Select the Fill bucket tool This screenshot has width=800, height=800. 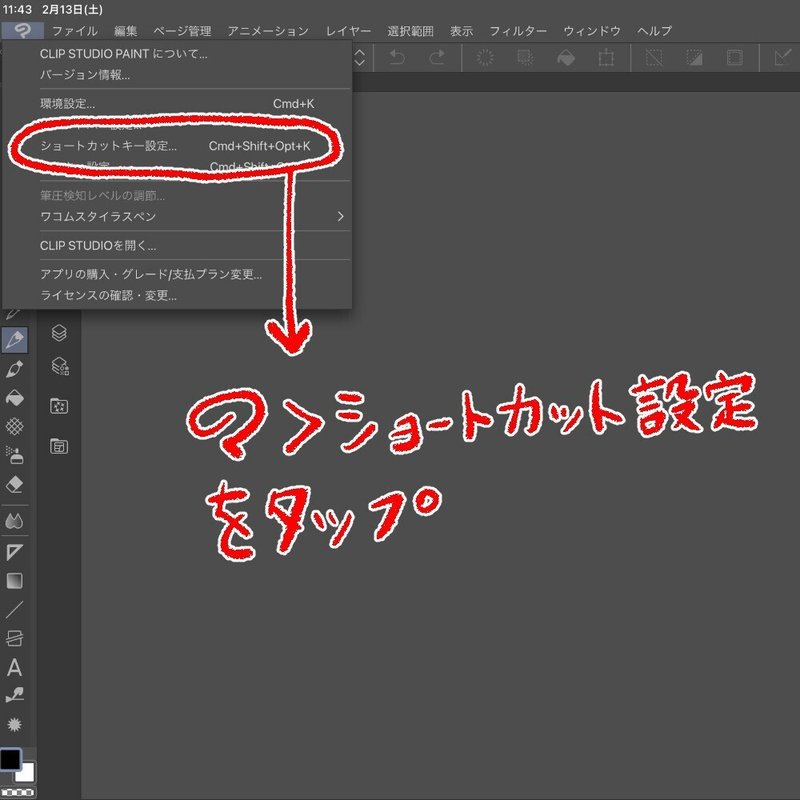tap(14, 398)
